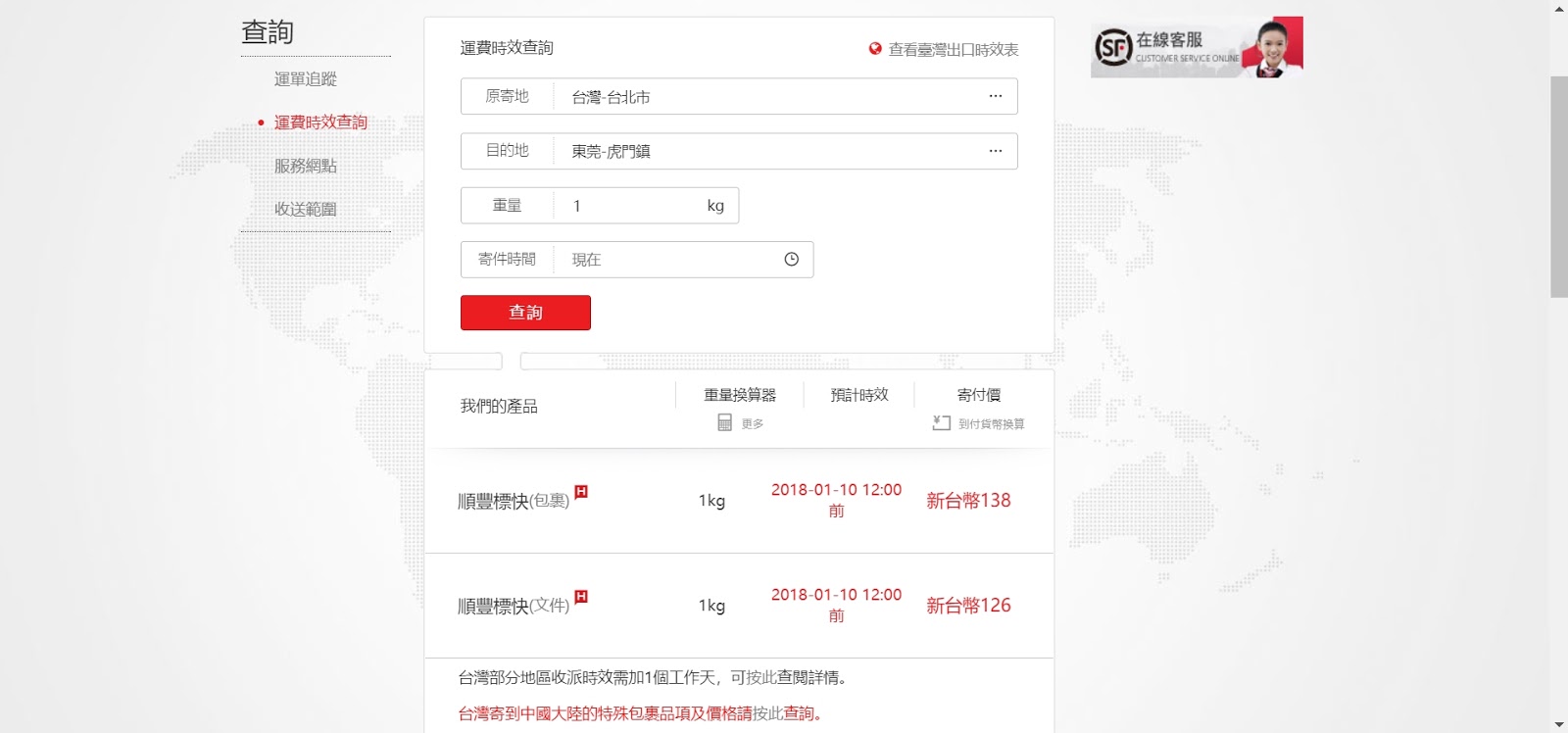The height and width of the screenshot is (733, 1568).
Task: Click the 重量換算器 column header
Action: [740, 395]
